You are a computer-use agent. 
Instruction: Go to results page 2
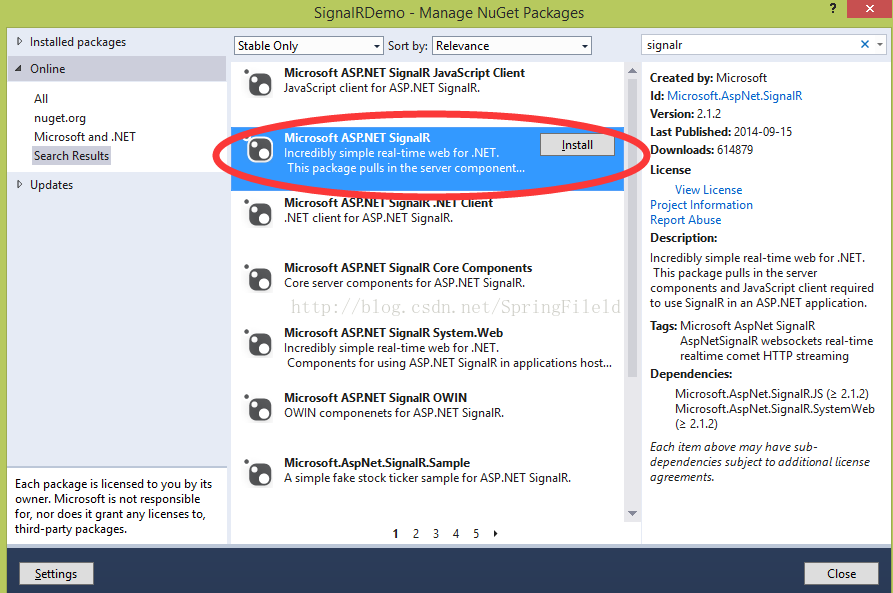tap(416, 534)
